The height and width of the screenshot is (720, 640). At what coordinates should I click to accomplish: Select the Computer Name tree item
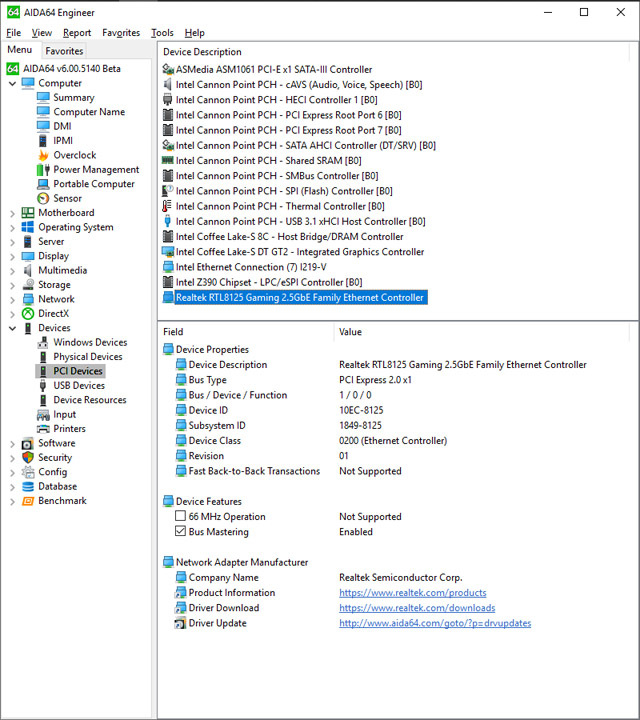pos(89,112)
